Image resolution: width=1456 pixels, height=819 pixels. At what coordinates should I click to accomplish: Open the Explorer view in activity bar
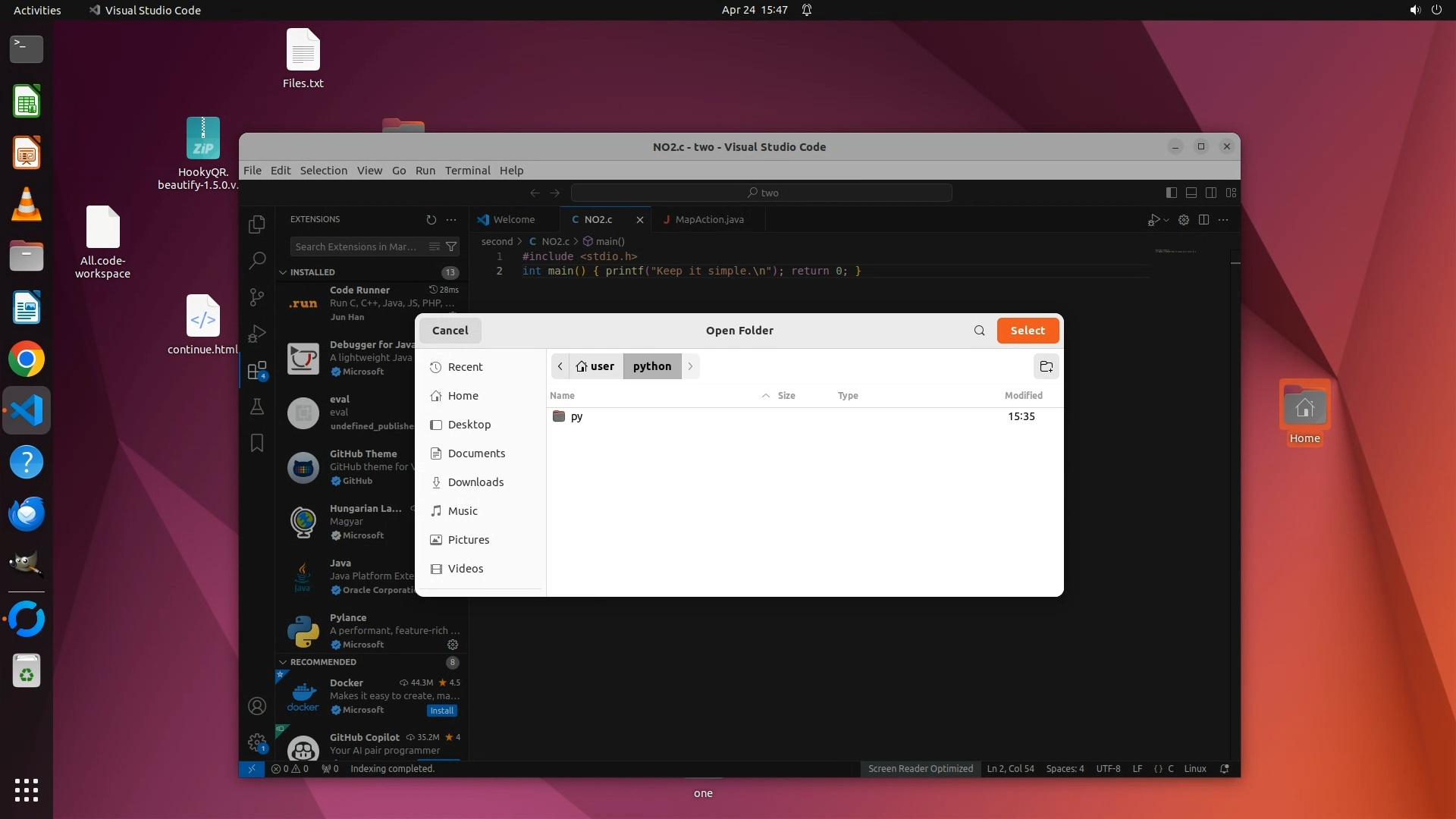pyautogui.click(x=257, y=224)
